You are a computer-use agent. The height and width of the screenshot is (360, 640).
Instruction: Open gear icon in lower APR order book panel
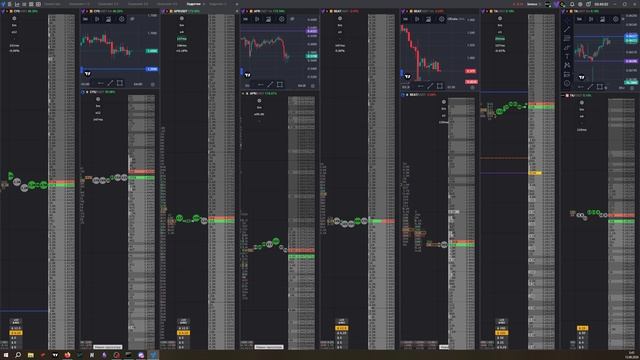pyautogui.click(x=259, y=101)
